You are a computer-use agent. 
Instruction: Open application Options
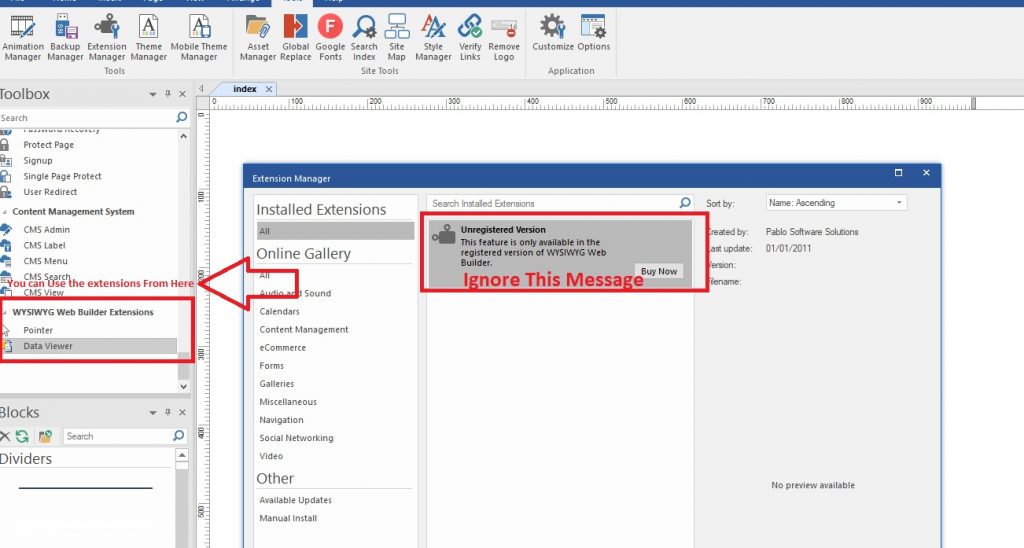pyautogui.click(x=594, y=33)
